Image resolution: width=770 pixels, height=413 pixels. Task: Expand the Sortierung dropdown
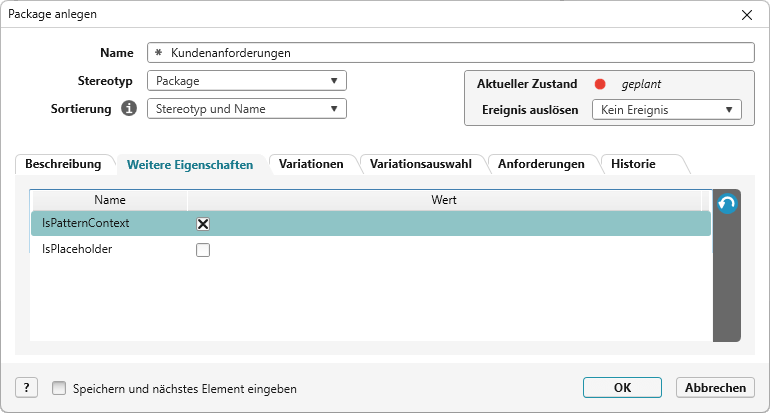pos(246,109)
